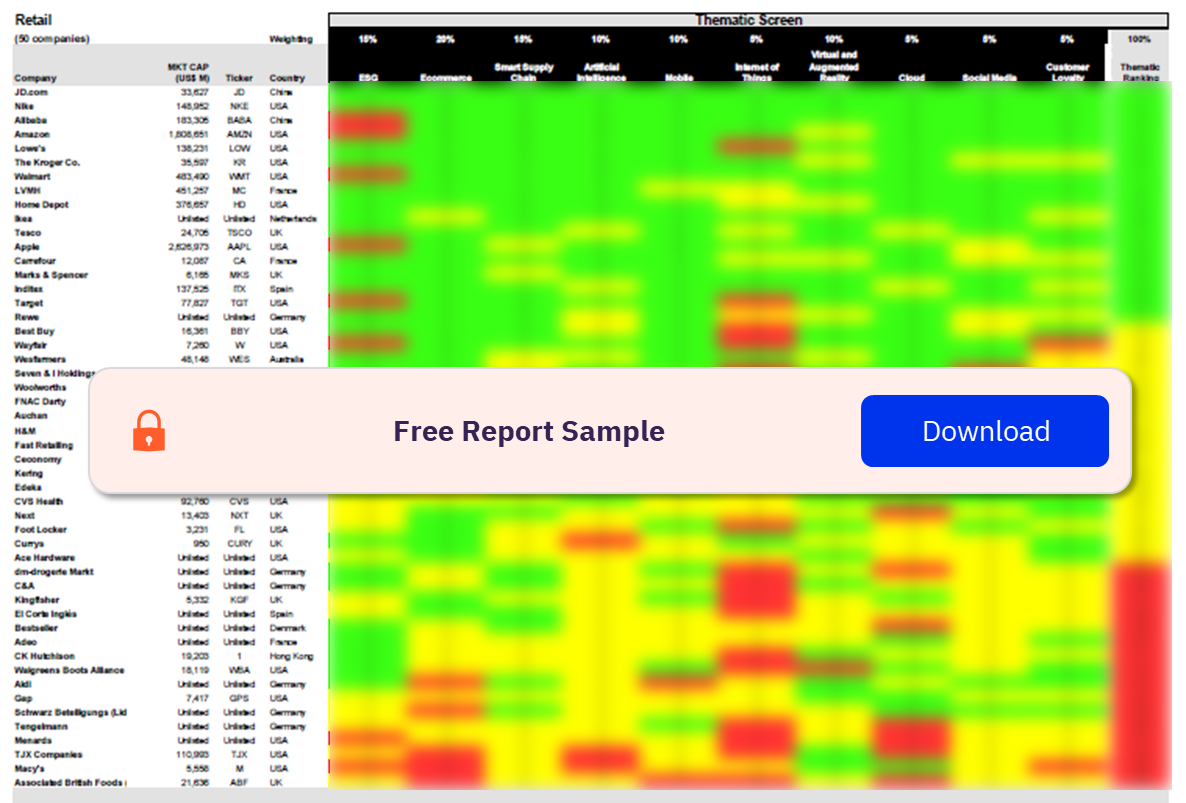Select the TJX Companies row
The width and height of the screenshot is (1186, 803).
point(170,755)
